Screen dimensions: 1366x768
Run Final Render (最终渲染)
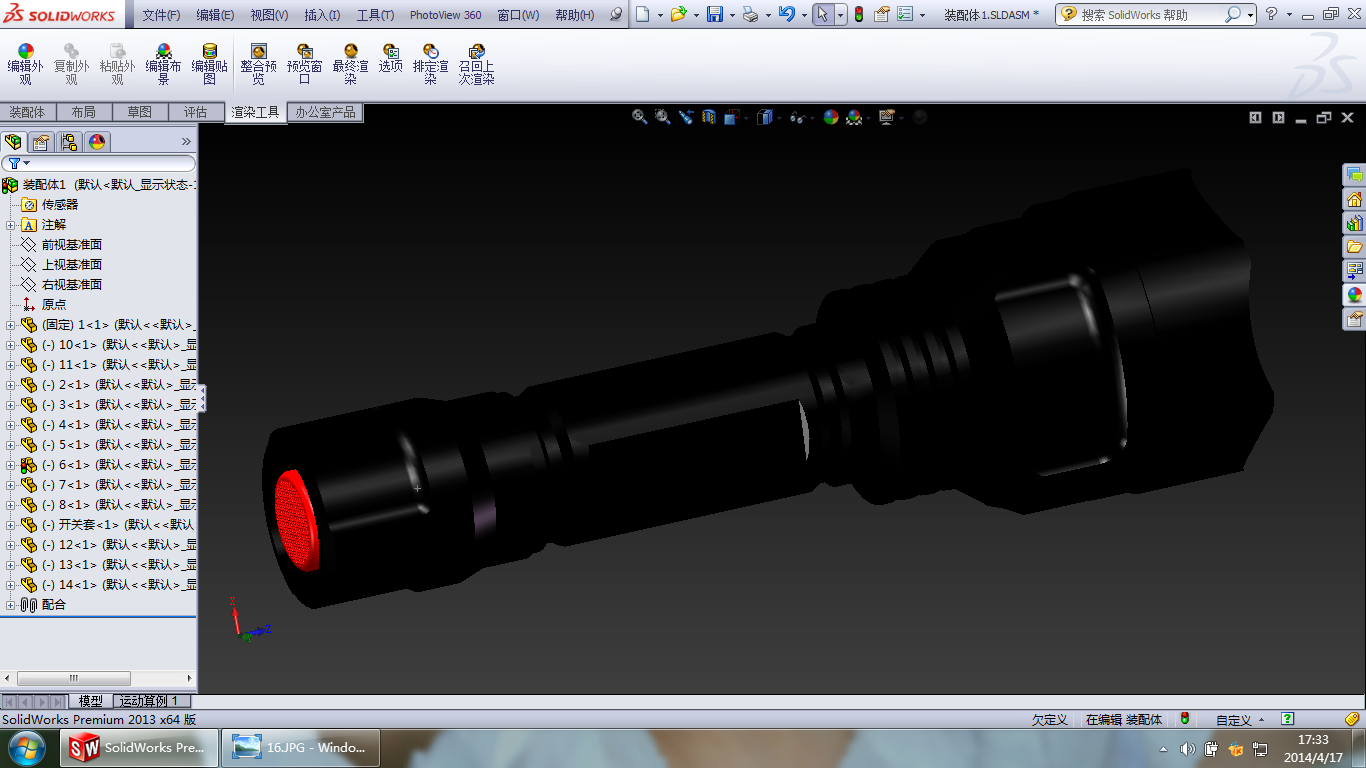tap(350, 64)
